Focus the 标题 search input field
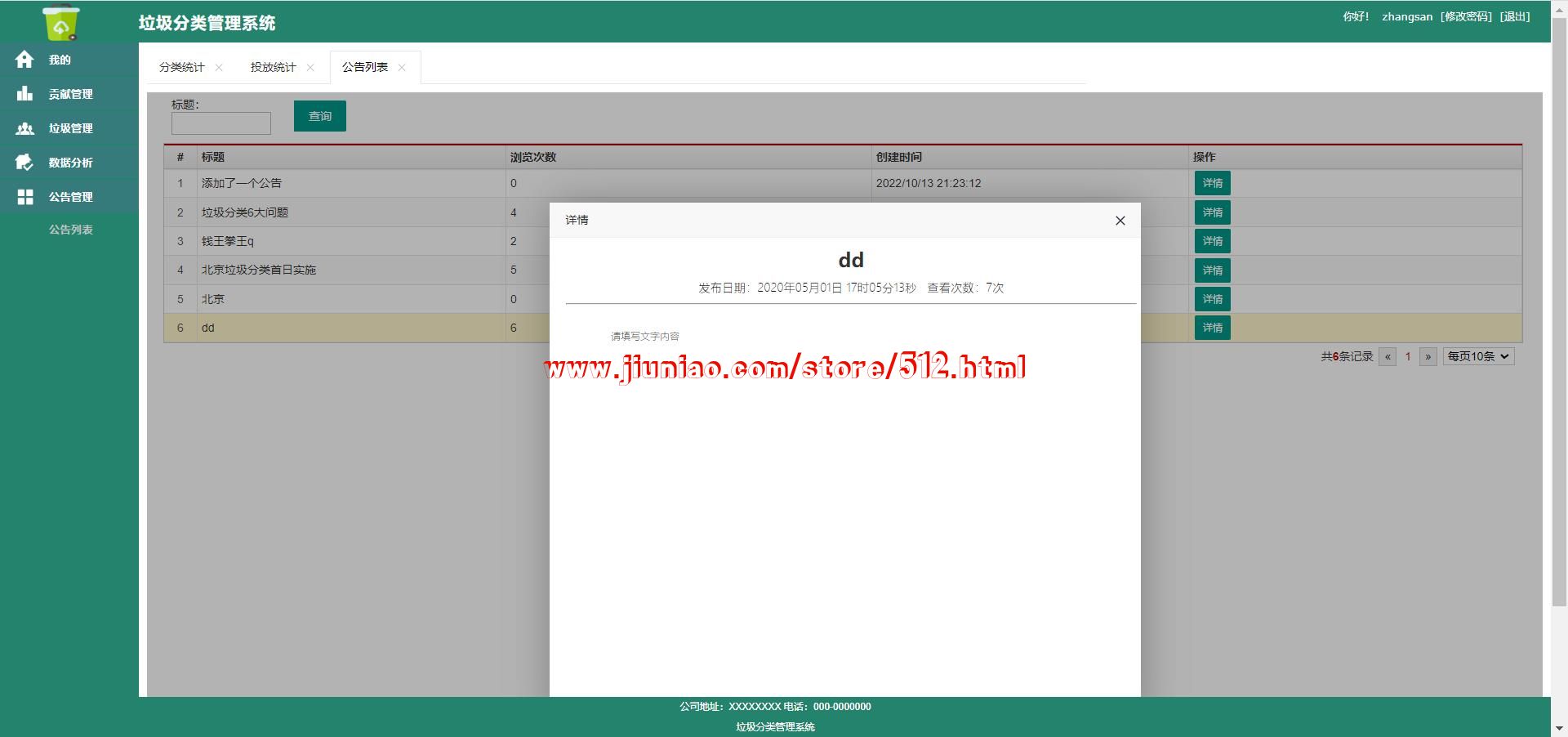 coord(220,123)
